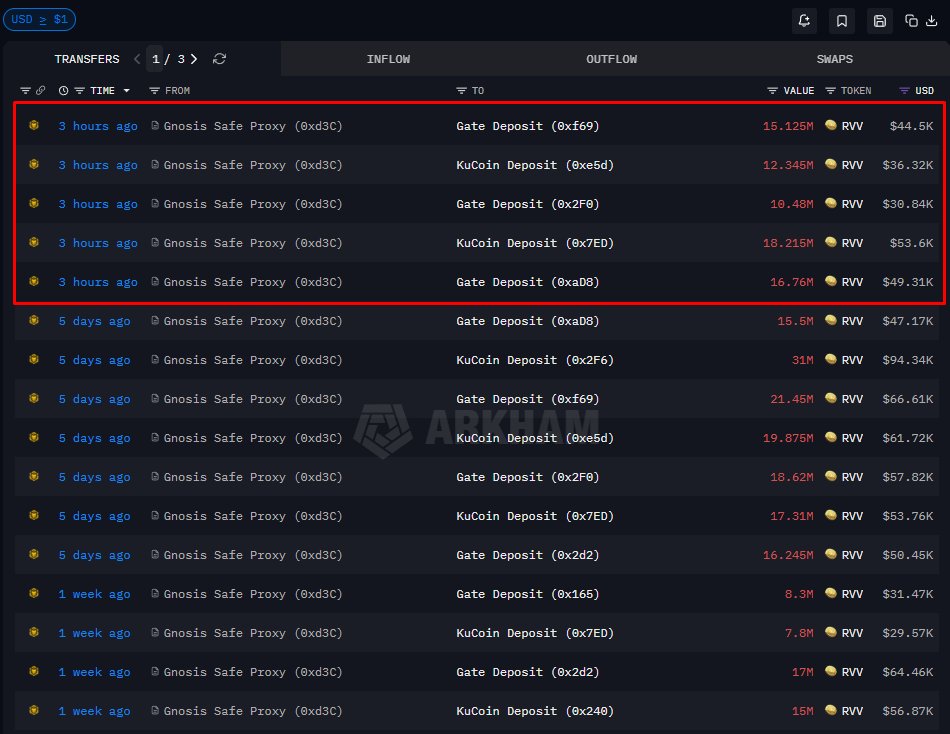
Task: Click contract icon before Gnosis Safe in 17M row
Action: pos(155,671)
